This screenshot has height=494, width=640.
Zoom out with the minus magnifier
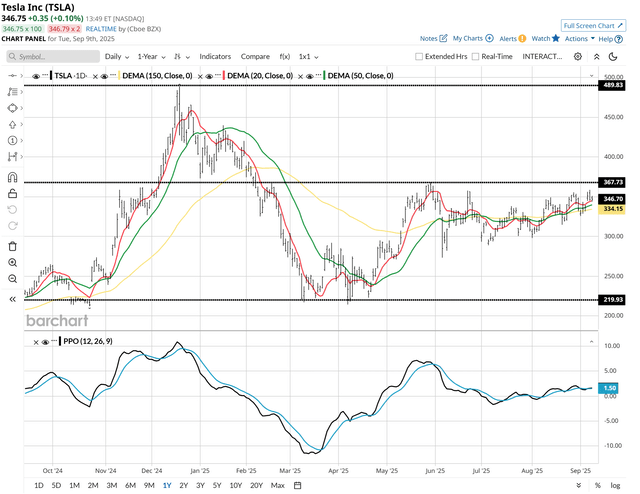(x=12, y=279)
